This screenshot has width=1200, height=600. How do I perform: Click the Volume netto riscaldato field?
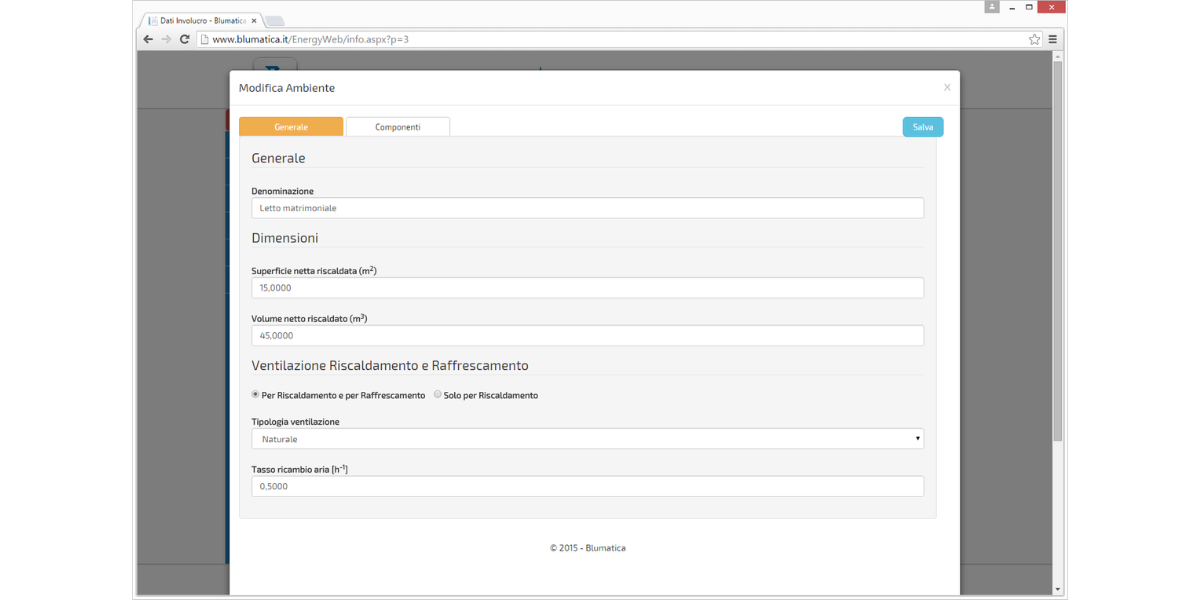[x=587, y=336]
